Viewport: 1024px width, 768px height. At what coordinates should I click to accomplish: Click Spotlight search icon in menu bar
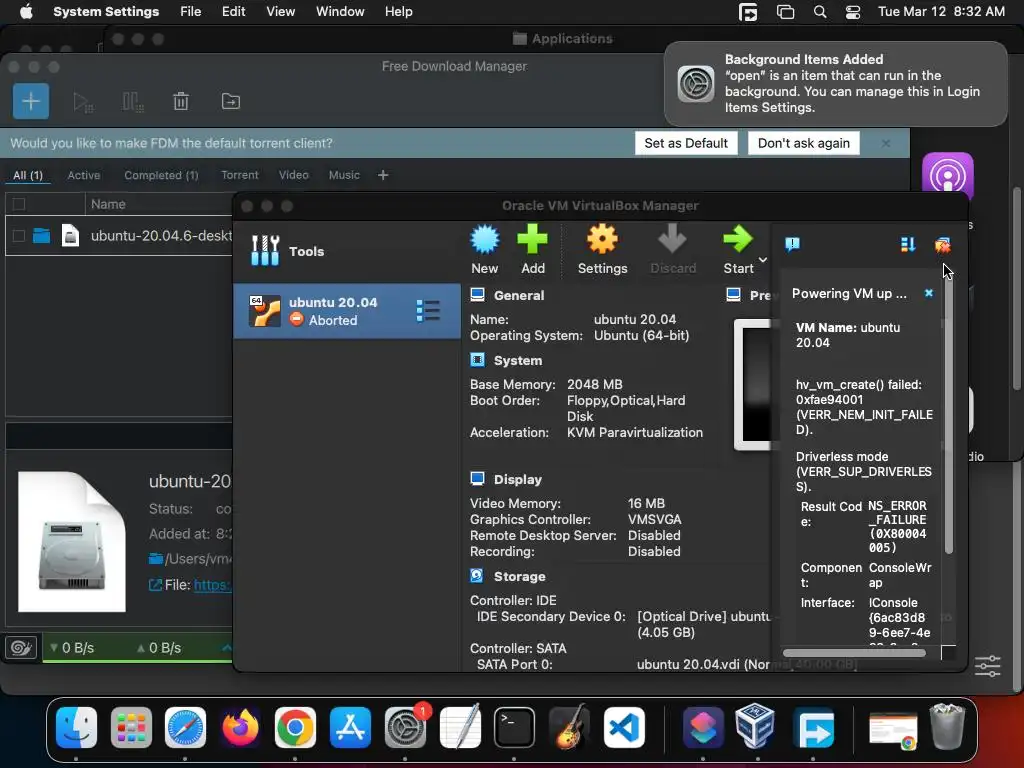[820, 12]
